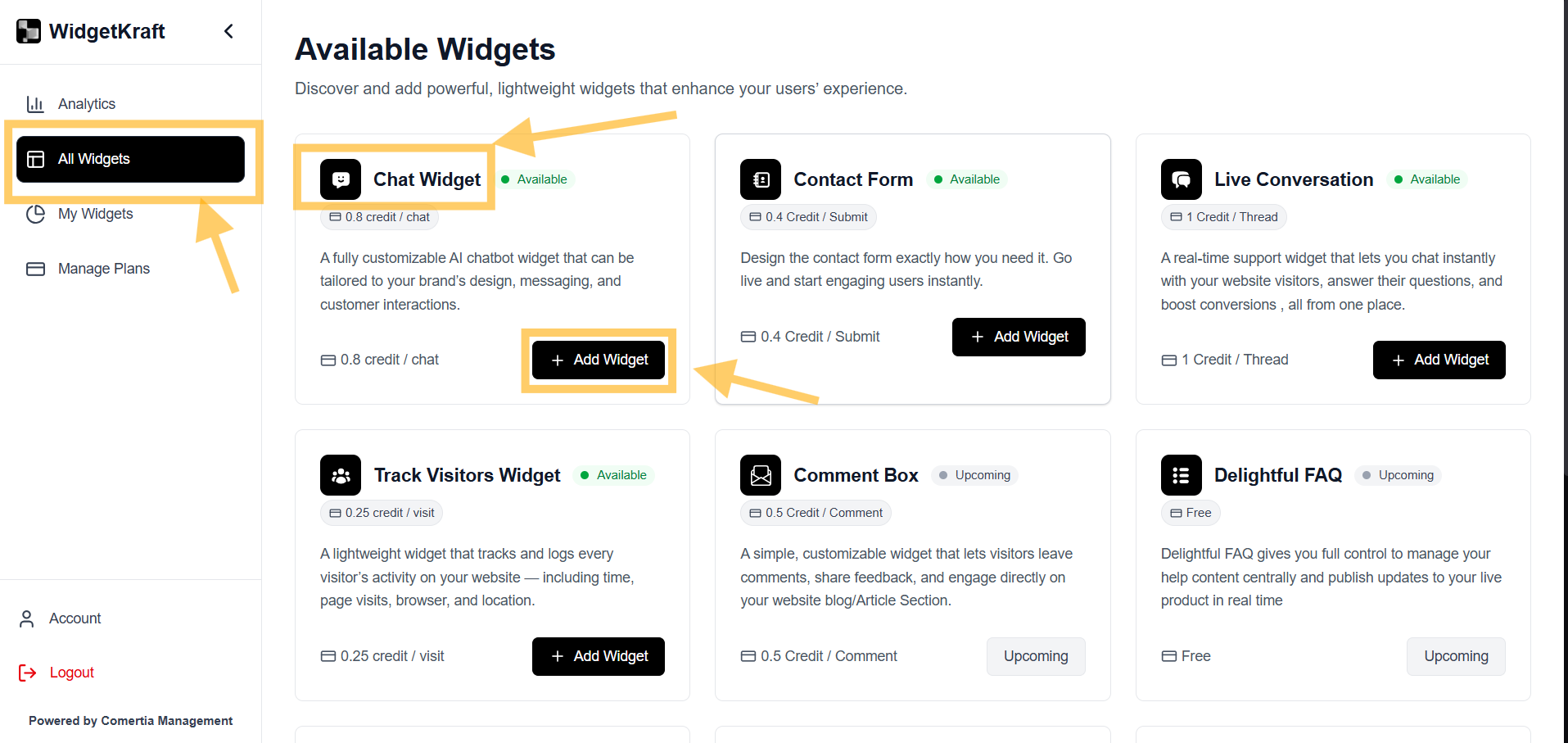Click the Upcoming badge on Comment Box
This screenshot has width=1568, height=743.
pyautogui.click(x=974, y=475)
